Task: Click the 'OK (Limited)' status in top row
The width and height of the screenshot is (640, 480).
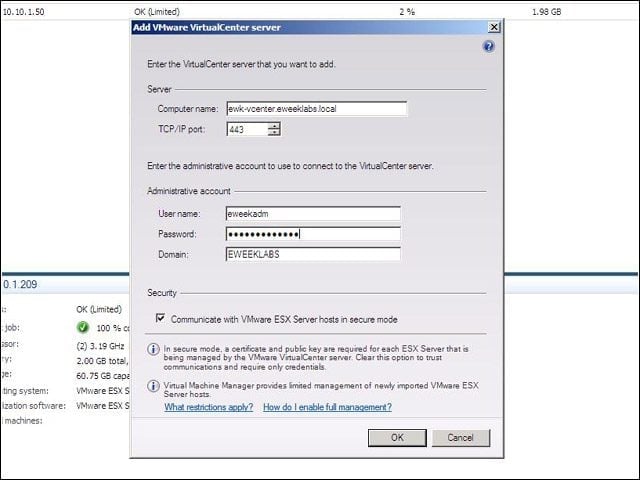Action: pos(157,12)
